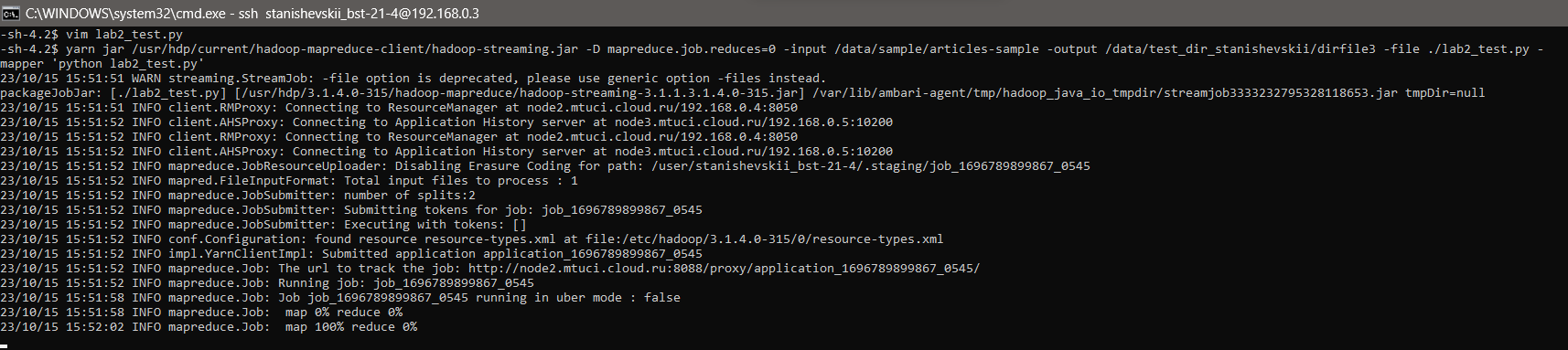
Task: Open the job tracking proxy URL on node2
Action: (x=724, y=269)
